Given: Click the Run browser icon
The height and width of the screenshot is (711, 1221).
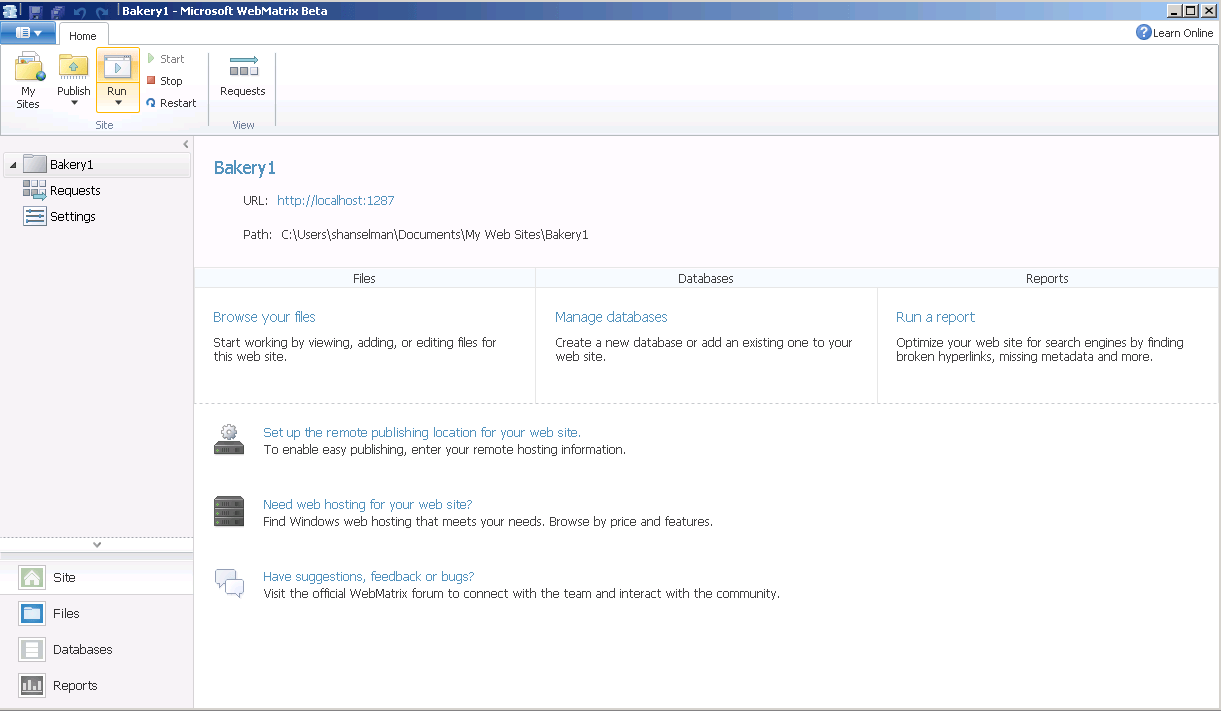Looking at the screenshot, I should point(118,66).
